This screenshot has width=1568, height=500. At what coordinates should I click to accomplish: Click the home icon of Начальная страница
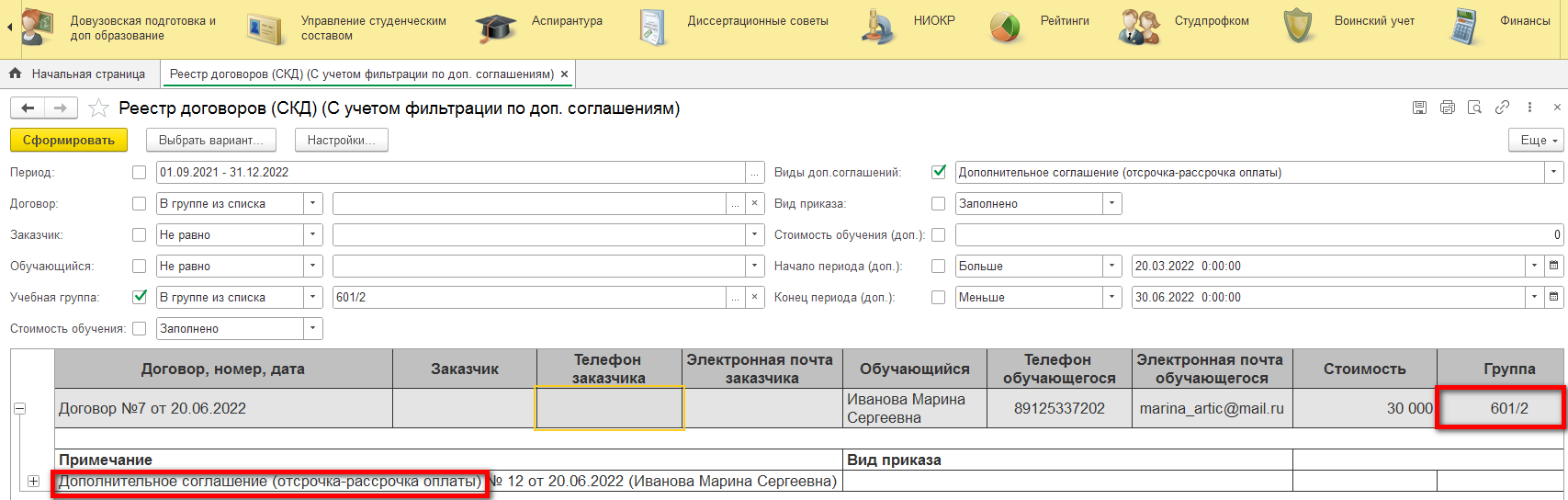15,74
